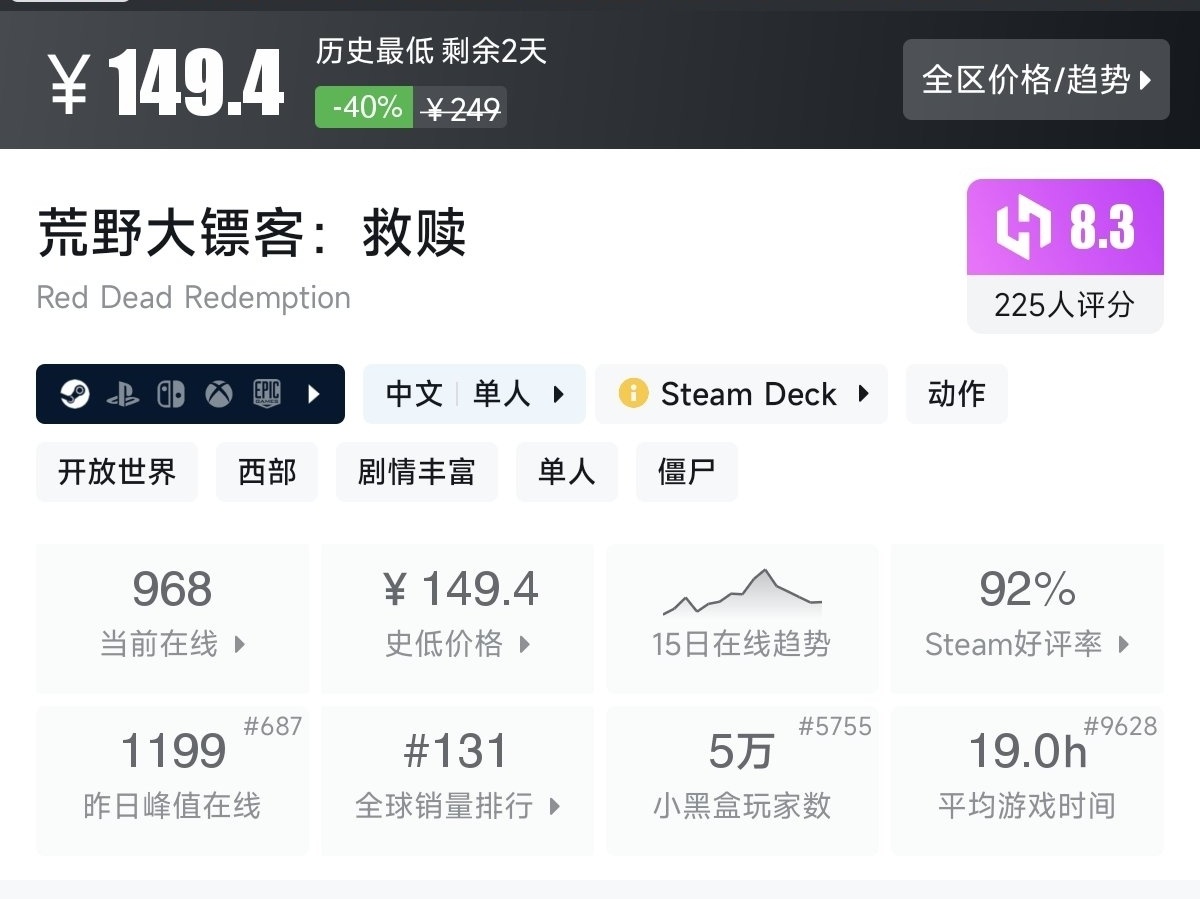Viewport: 1200px width, 899px height.
Task: Click the PlayStation platform icon
Action: point(122,394)
